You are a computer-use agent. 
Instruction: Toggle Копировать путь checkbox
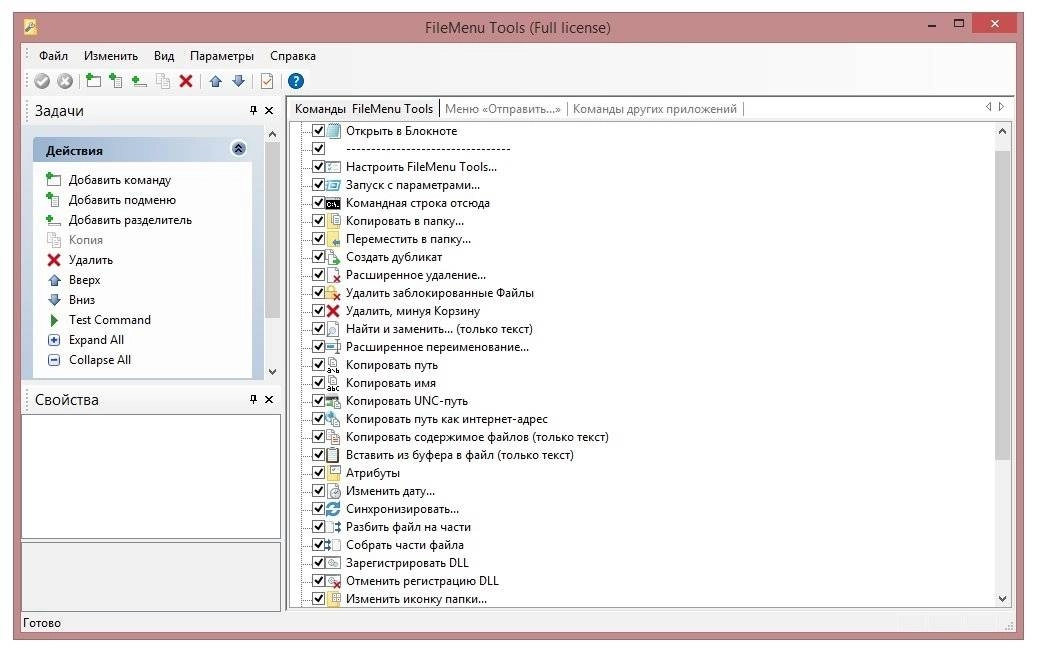pos(319,365)
